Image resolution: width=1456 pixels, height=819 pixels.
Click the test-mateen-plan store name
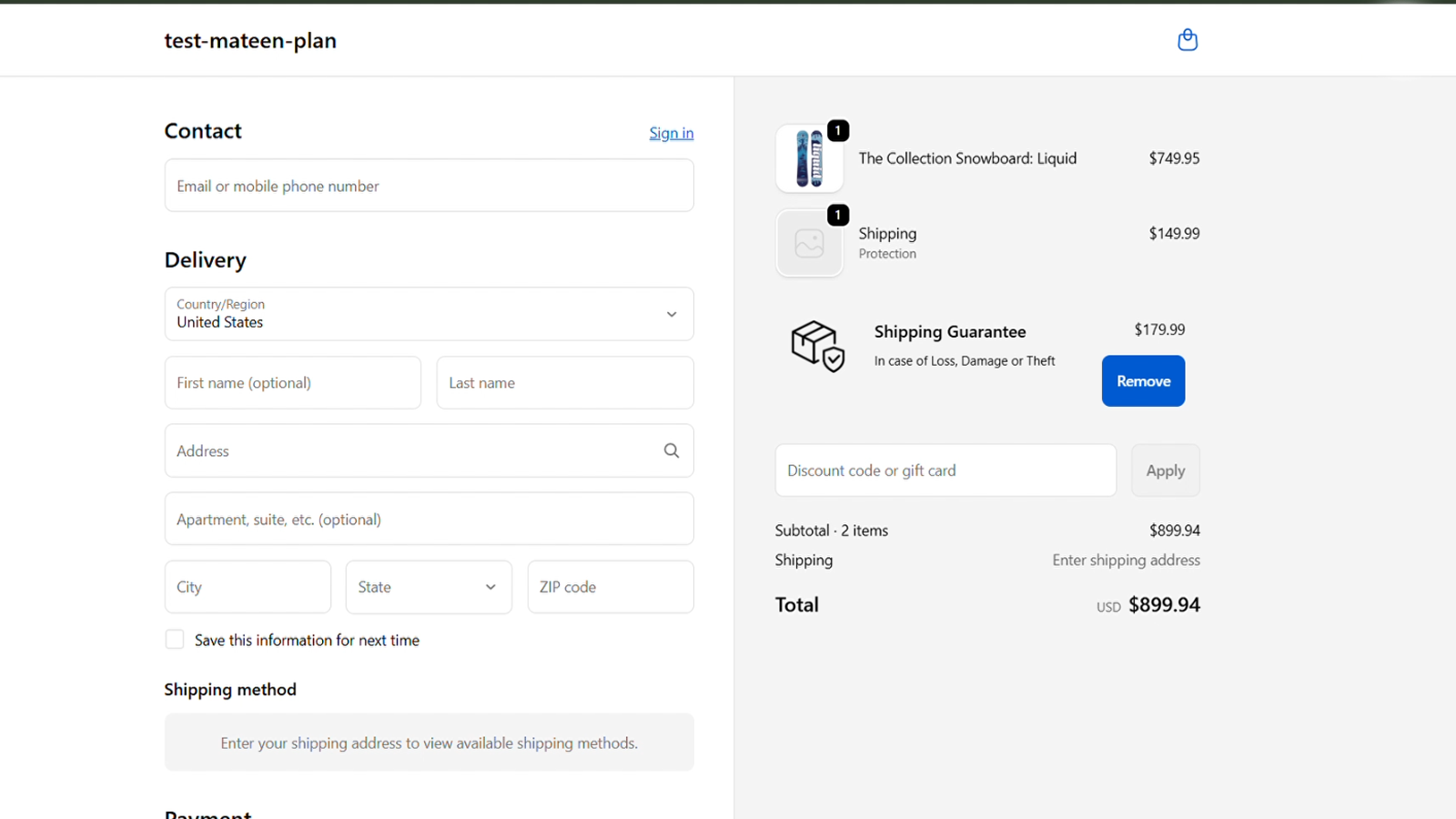[x=250, y=41]
